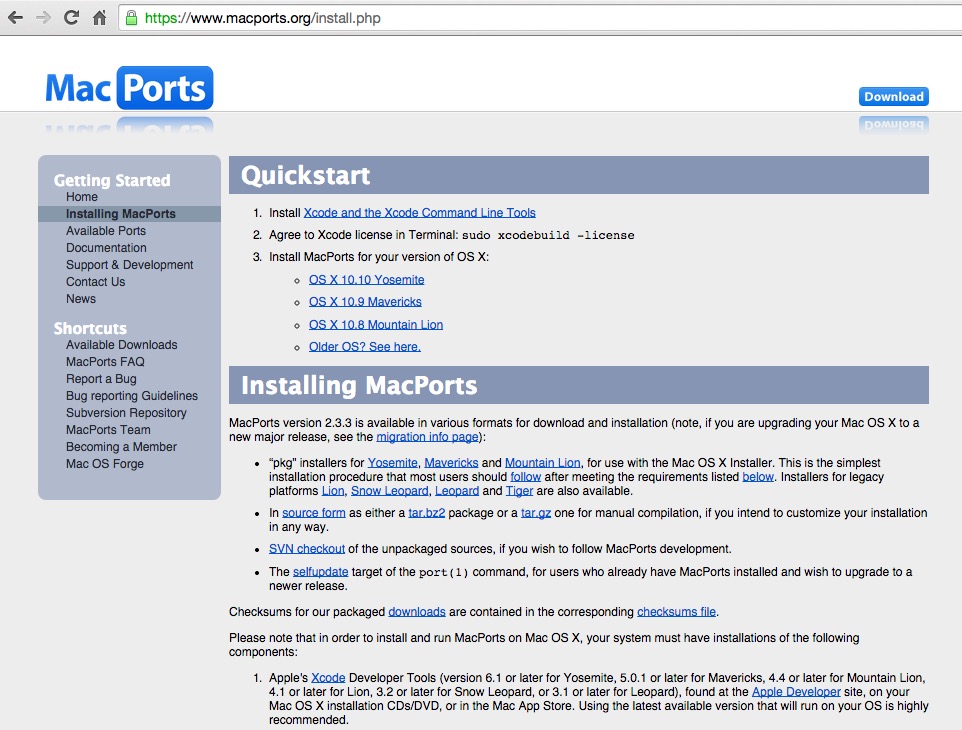
Task: Open Available Ports in the sidebar
Action: [x=106, y=231]
